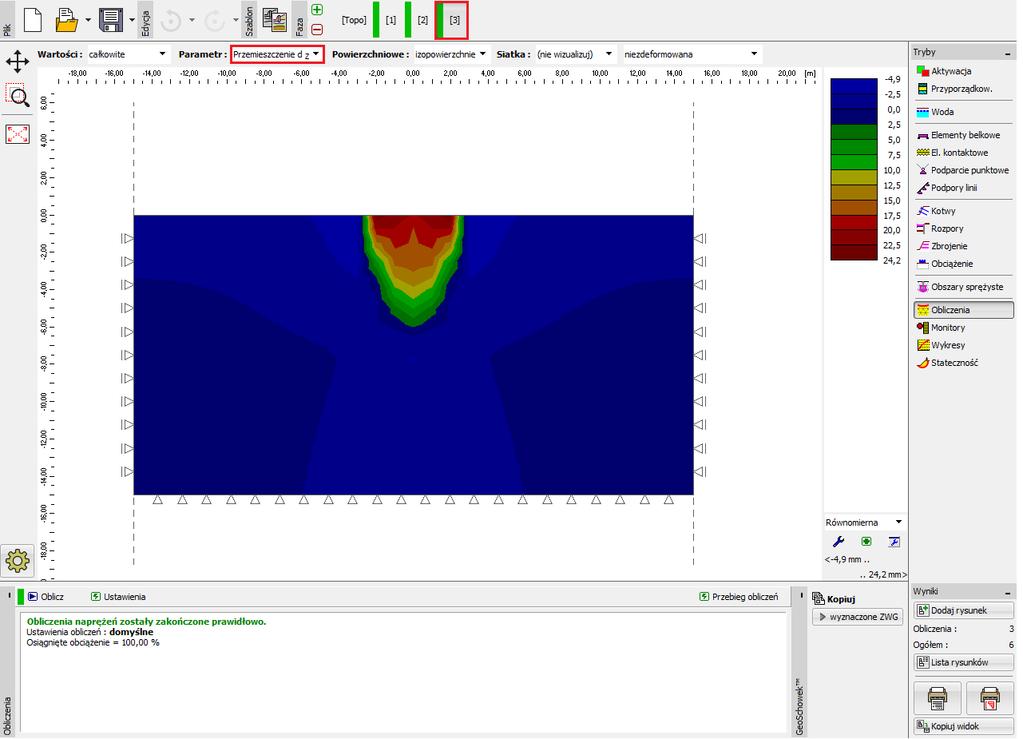The image size is (1023, 739).
Task: Select Obszary sprężyste mode
Action: coord(960,287)
